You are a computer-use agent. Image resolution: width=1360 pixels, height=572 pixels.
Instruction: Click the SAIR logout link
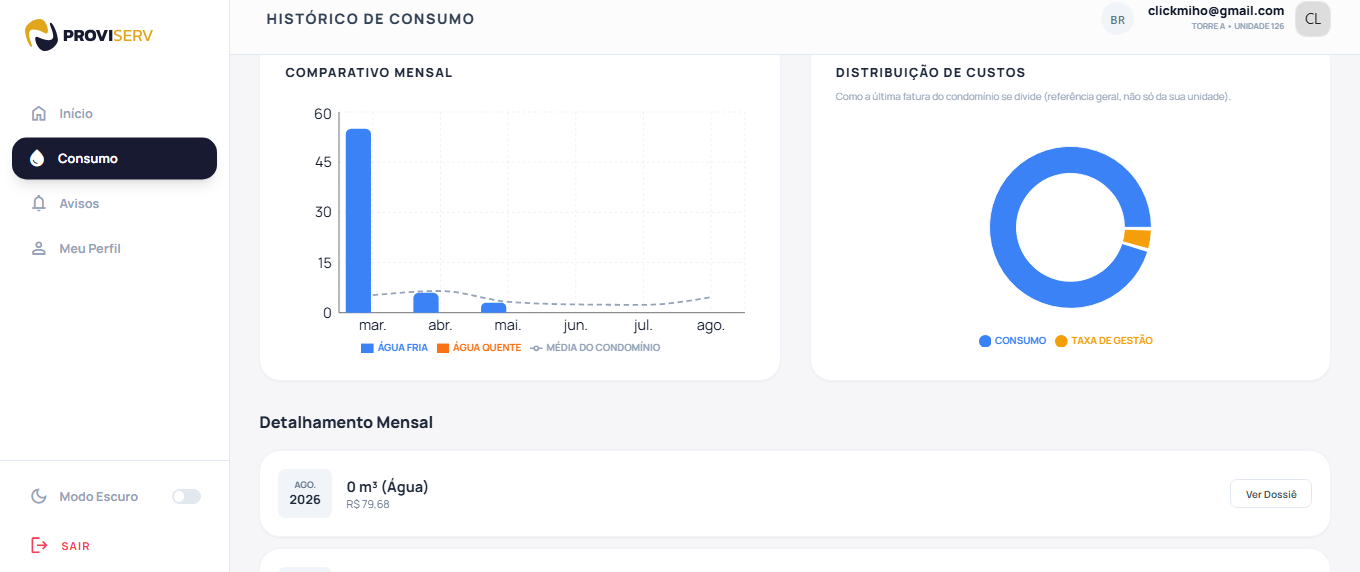click(75, 546)
